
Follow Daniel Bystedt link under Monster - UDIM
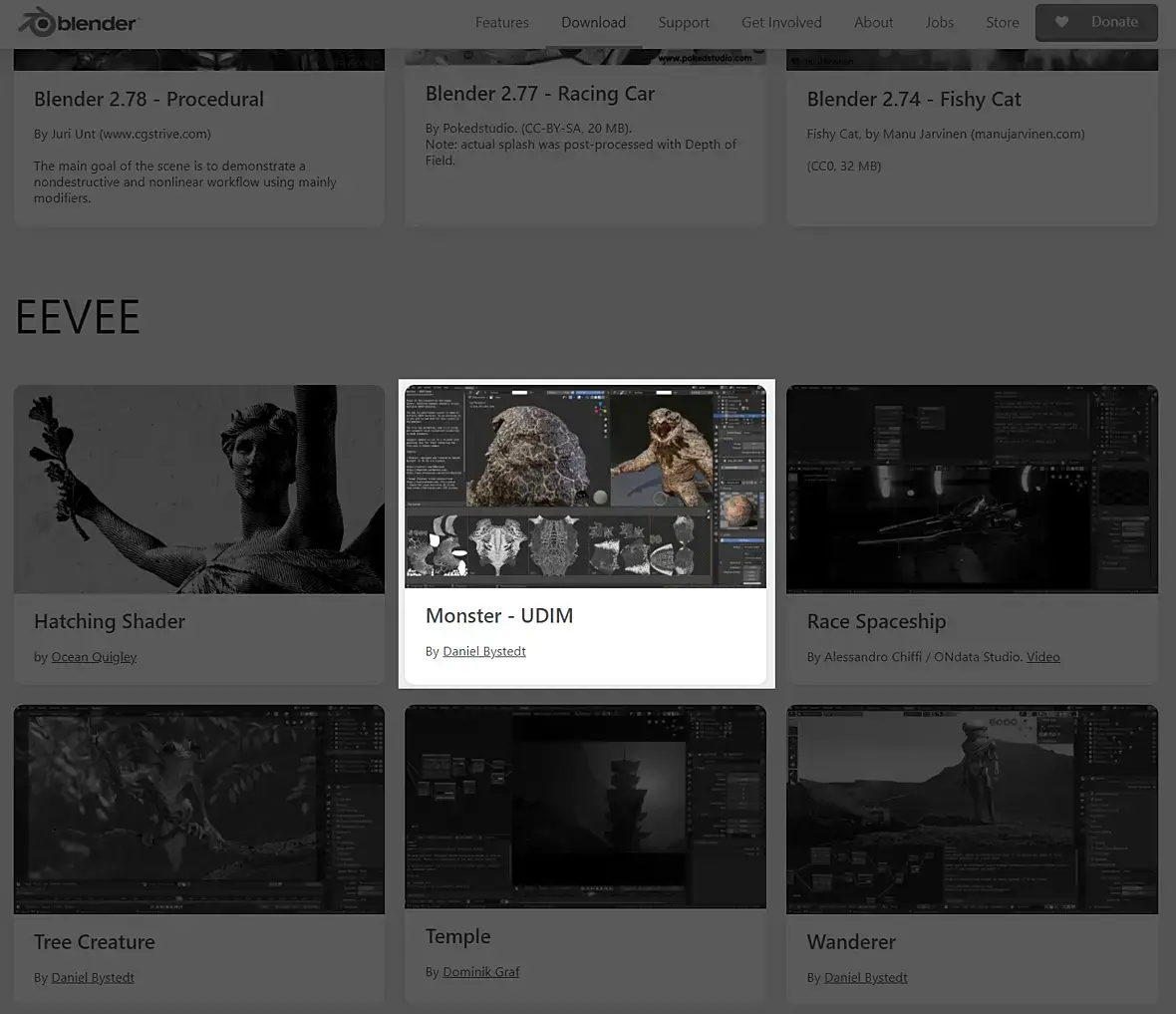click(483, 651)
